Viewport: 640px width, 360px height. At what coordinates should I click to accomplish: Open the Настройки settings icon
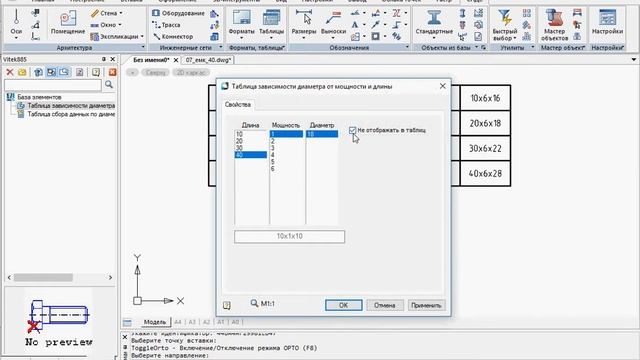(607, 18)
